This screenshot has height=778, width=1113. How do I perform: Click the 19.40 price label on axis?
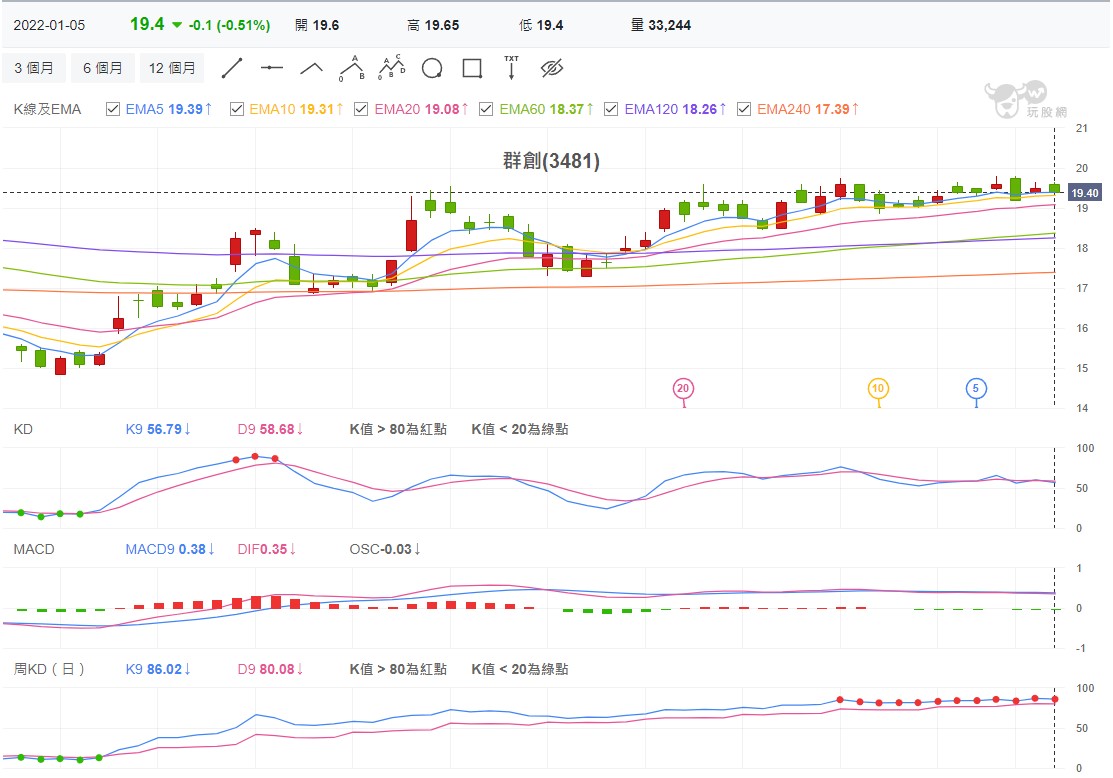point(1084,193)
